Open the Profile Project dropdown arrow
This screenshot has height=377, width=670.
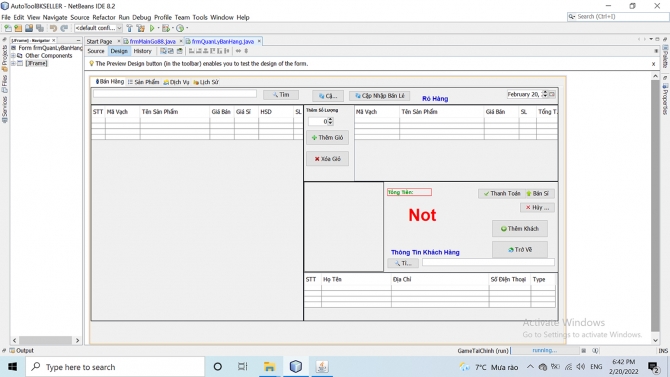pyautogui.click(x=187, y=28)
